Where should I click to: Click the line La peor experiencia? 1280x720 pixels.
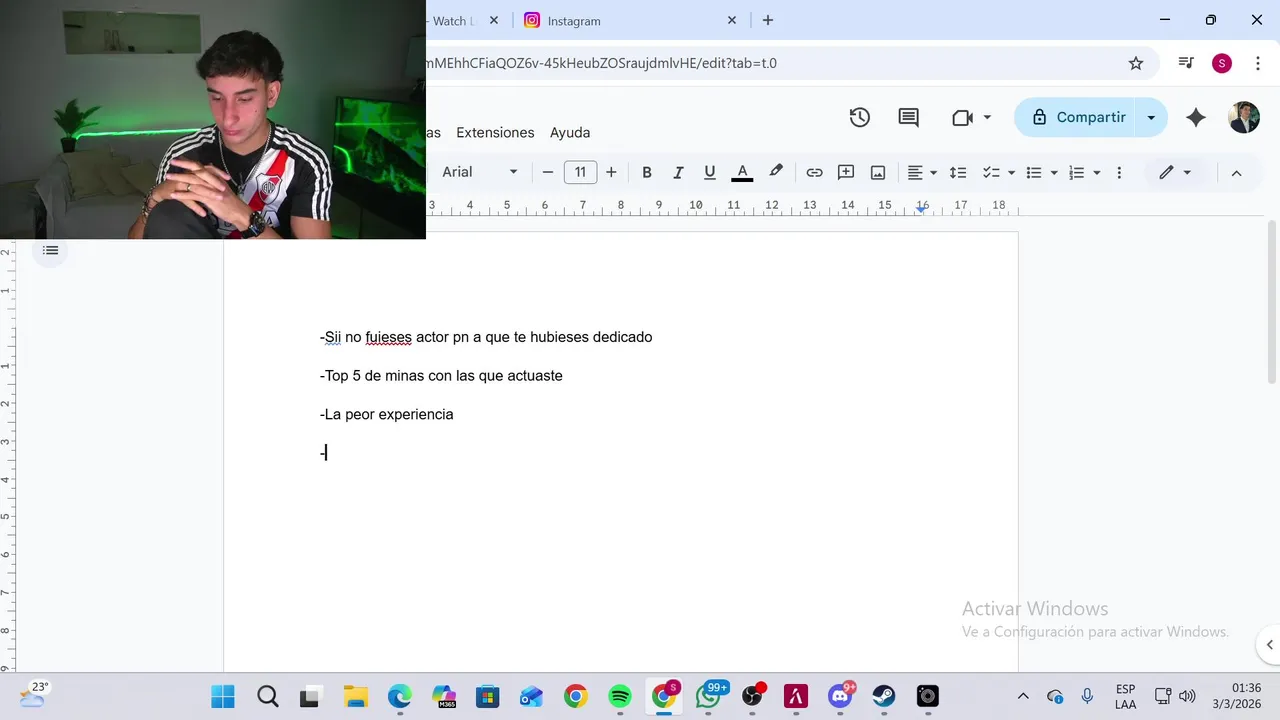(386, 414)
